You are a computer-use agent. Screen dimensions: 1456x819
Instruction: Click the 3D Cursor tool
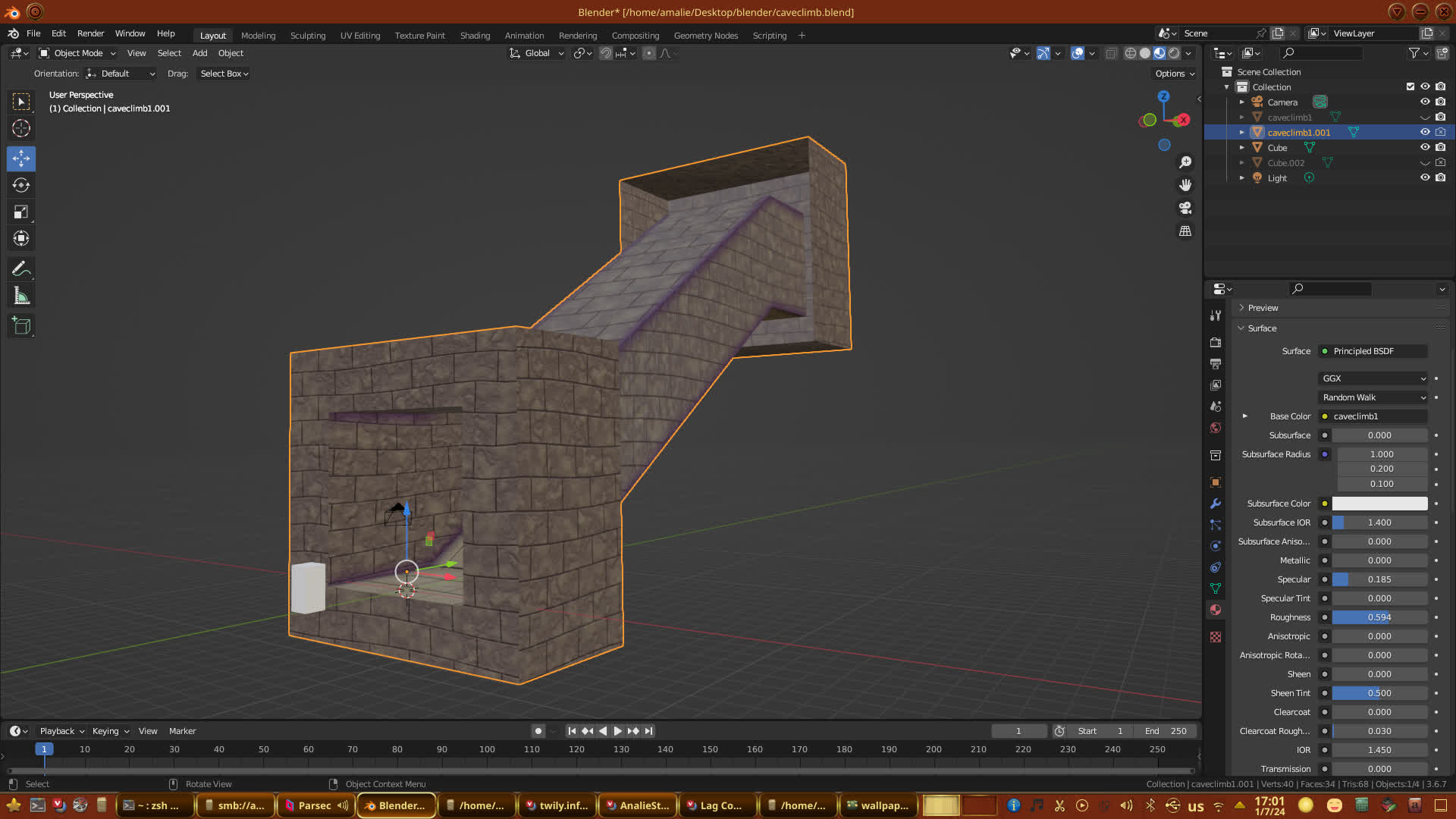point(21,128)
